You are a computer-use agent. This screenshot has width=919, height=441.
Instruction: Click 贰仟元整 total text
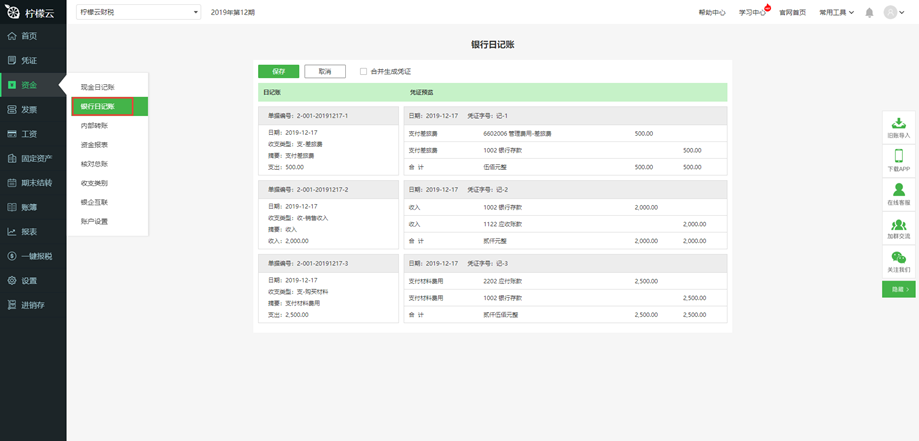pyautogui.click(x=494, y=240)
